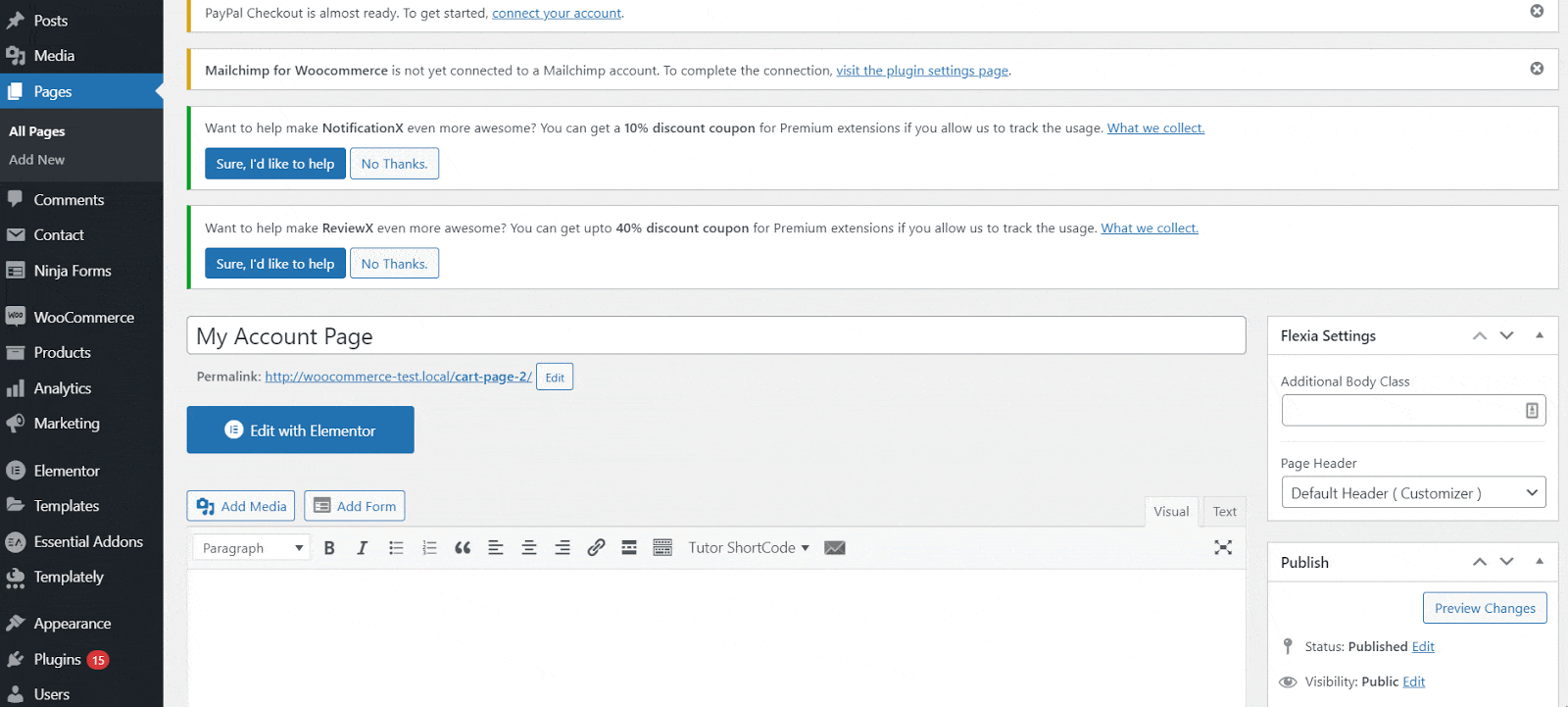Toggle the toolbar kitchen sink
The width and height of the screenshot is (1568, 707).
662,548
